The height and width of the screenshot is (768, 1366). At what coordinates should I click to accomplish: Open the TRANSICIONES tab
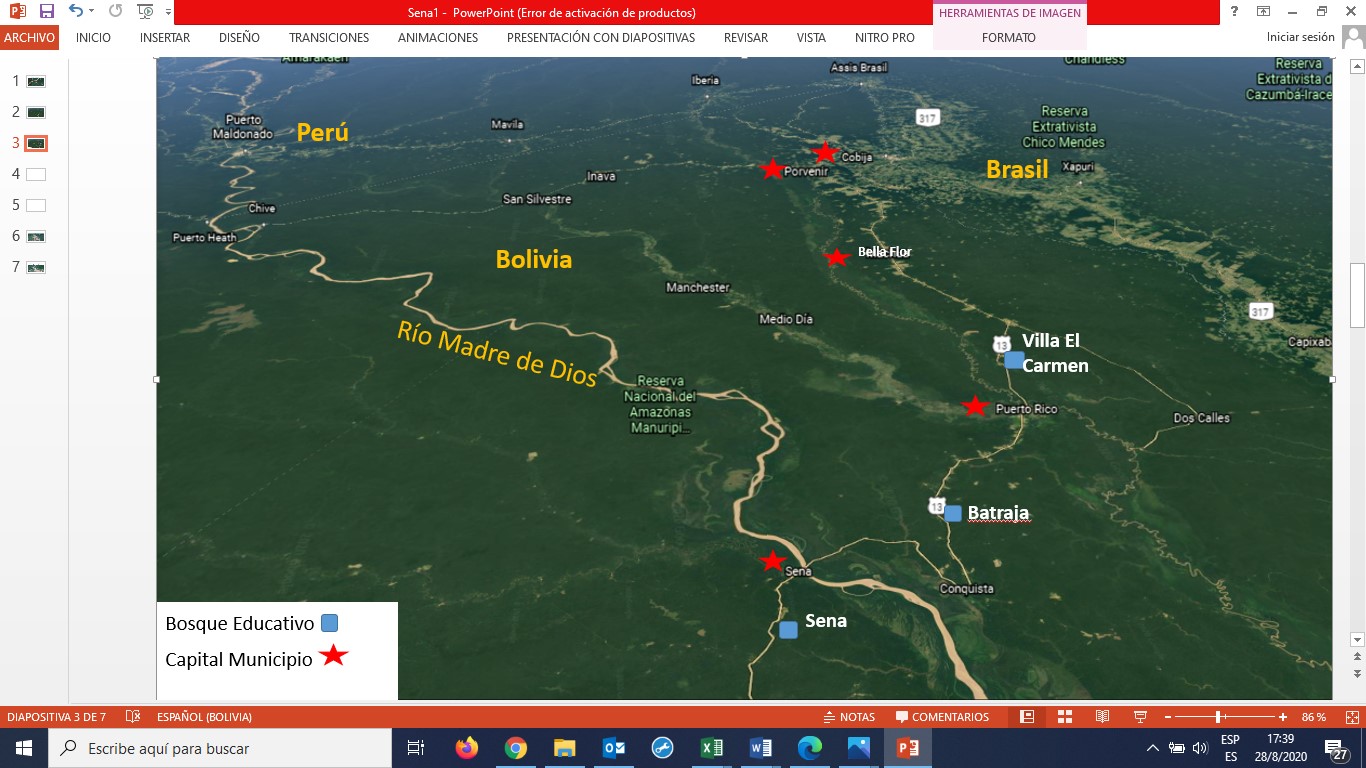click(x=329, y=38)
